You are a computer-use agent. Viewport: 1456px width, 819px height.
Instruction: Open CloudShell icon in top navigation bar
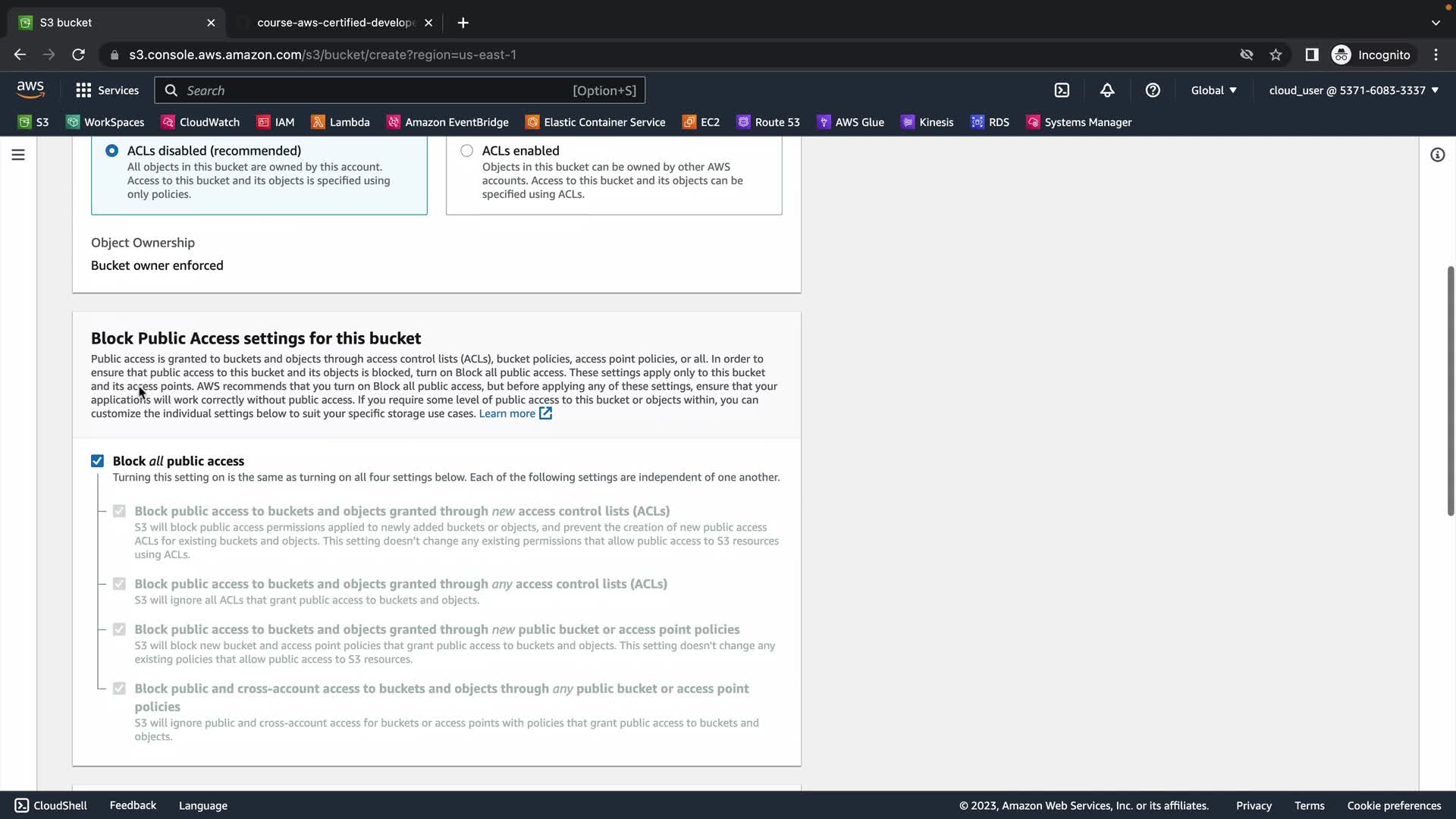(1062, 90)
